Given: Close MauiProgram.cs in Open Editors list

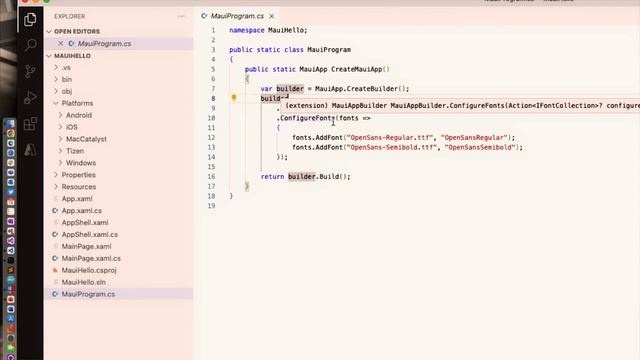Looking at the screenshot, I should 60,43.
